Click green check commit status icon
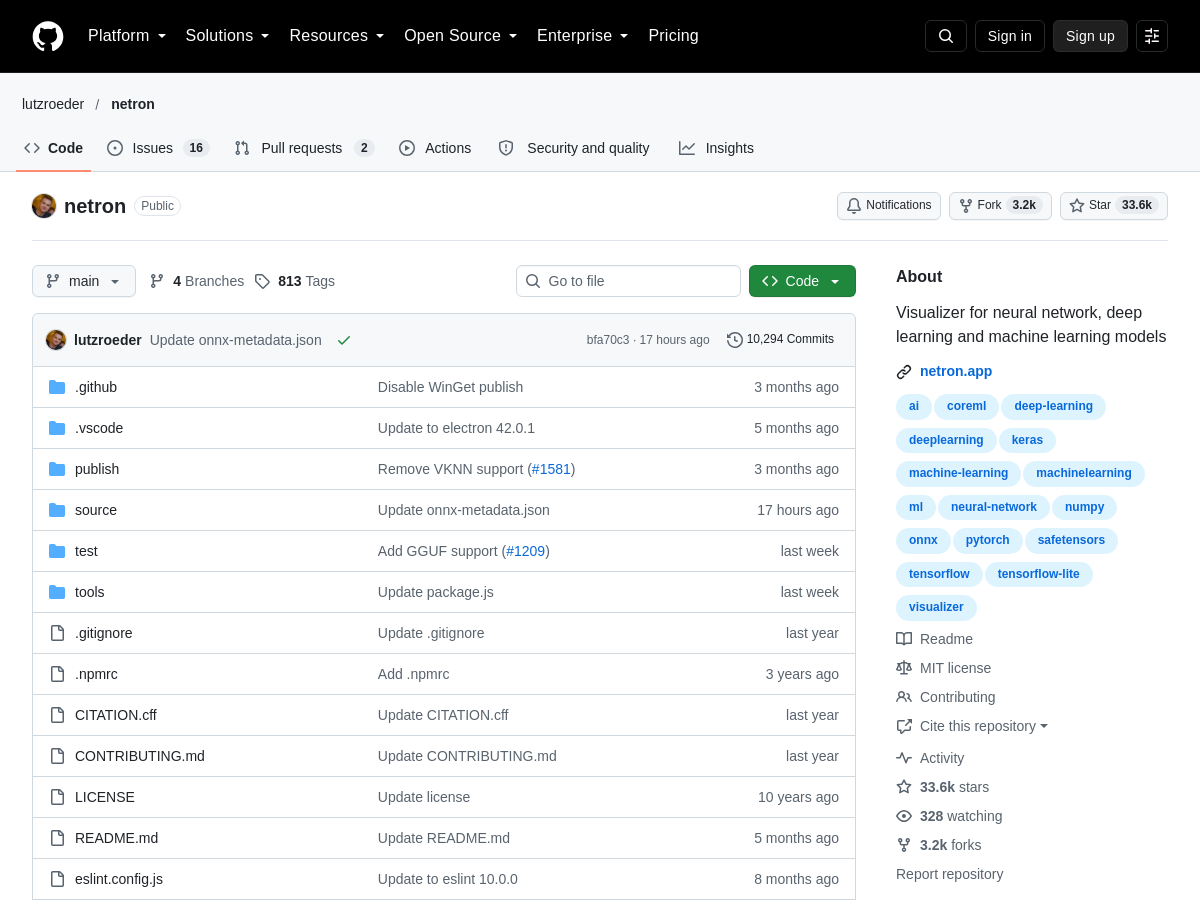The width and height of the screenshot is (1200, 900). click(x=344, y=340)
